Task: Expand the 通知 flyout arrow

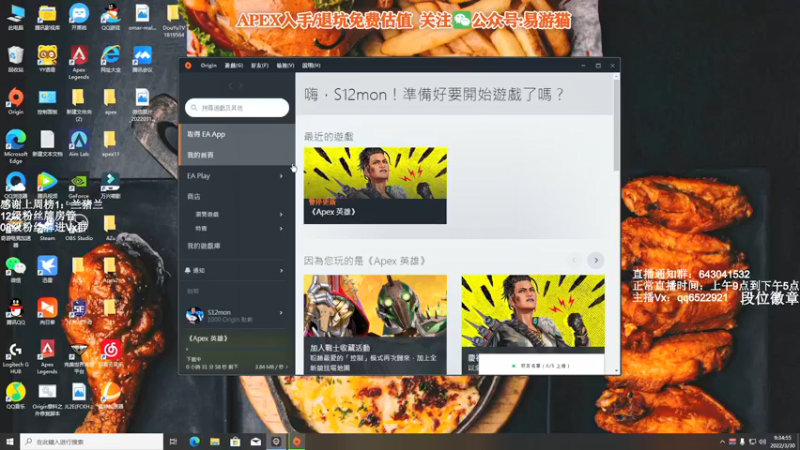Action: click(x=281, y=270)
